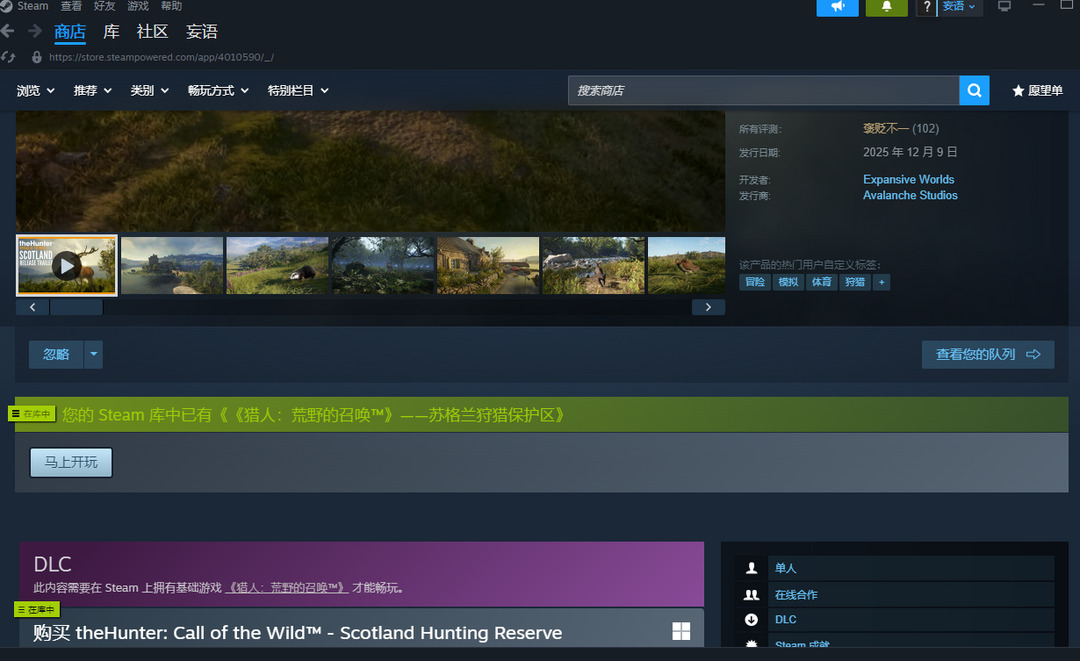
Task: Open the 浏览 dropdown menu
Action: point(34,91)
